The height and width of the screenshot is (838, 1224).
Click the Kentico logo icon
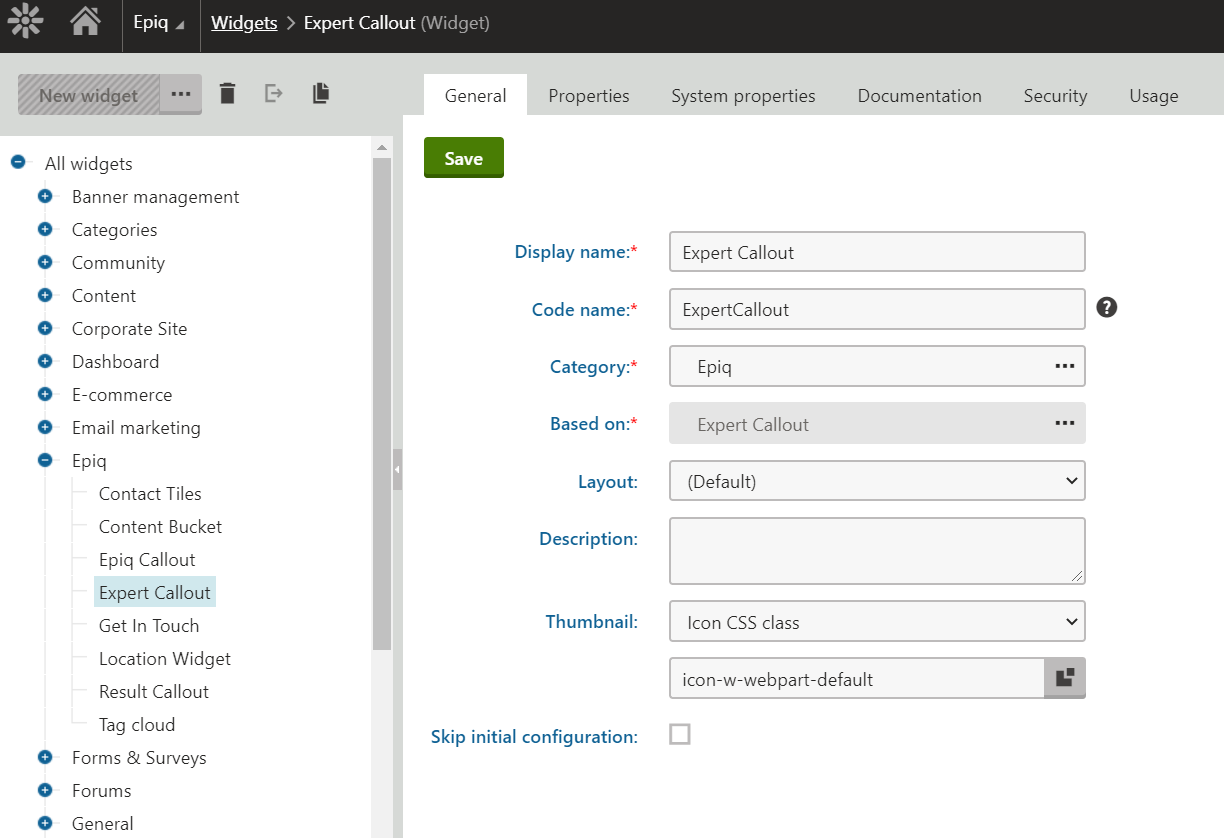(x=25, y=22)
